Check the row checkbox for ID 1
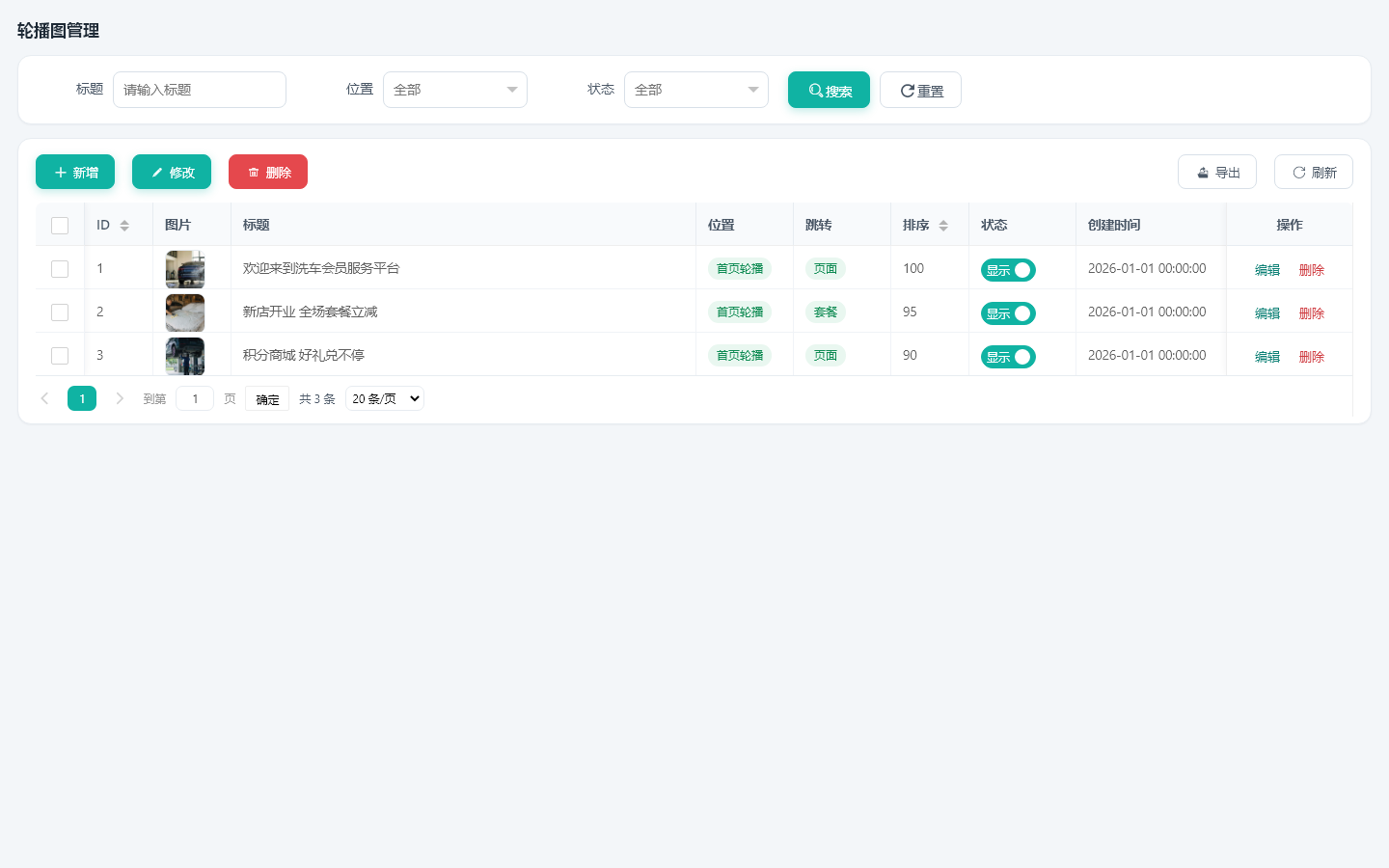The width and height of the screenshot is (1389, 868). (60, 269)
